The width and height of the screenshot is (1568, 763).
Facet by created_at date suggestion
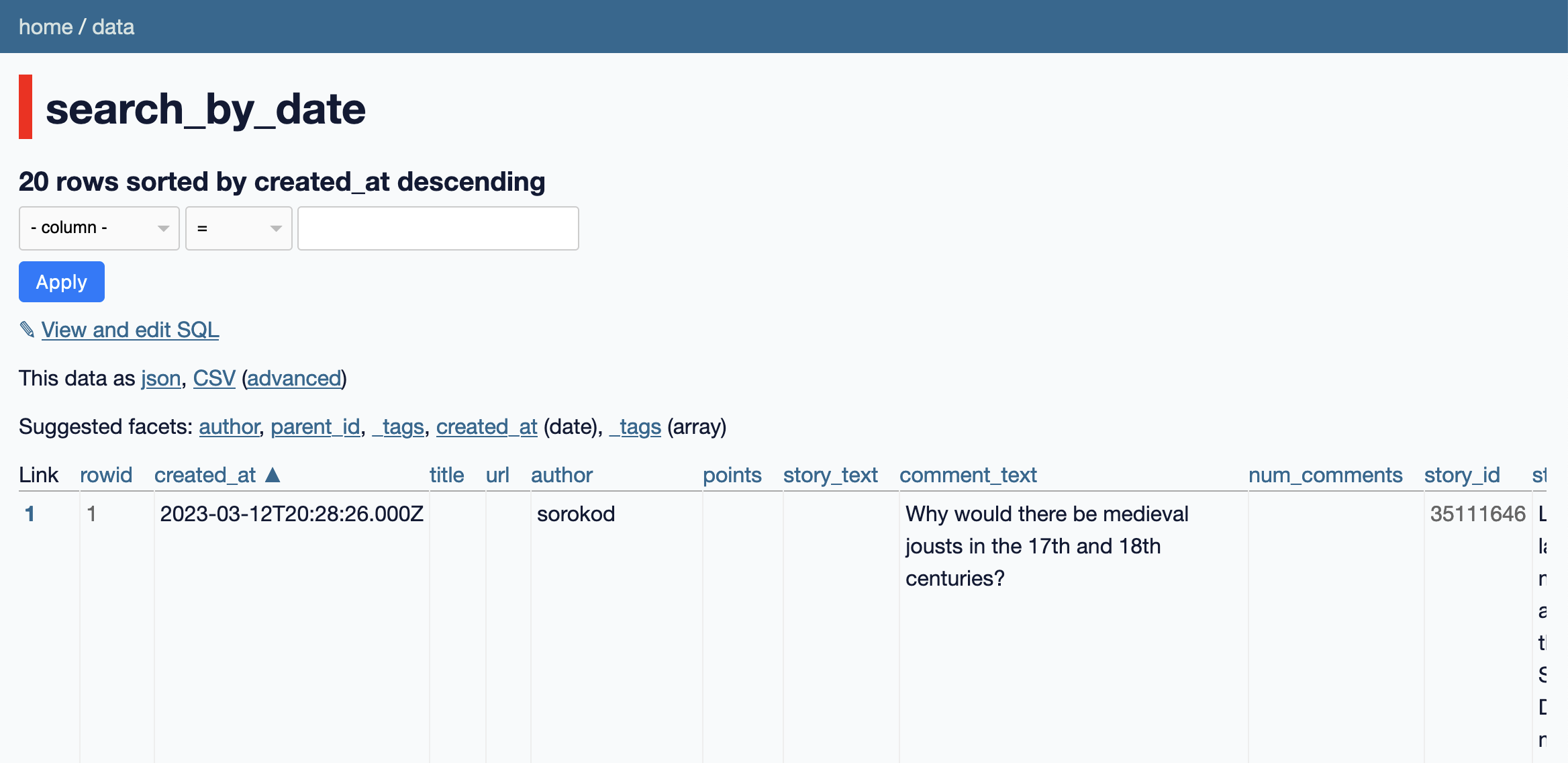coord(487,427)
